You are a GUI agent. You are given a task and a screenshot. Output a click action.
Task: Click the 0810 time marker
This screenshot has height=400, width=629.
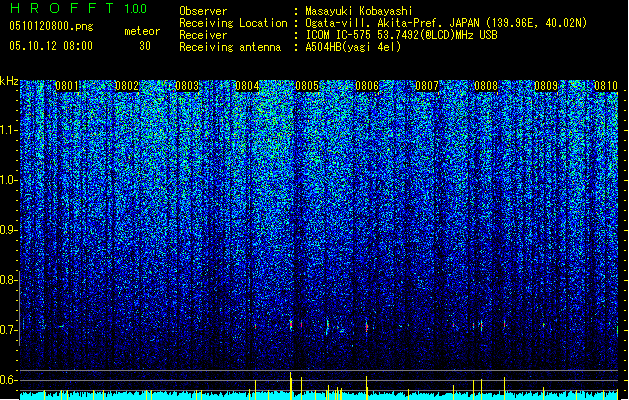click(606, 86)
